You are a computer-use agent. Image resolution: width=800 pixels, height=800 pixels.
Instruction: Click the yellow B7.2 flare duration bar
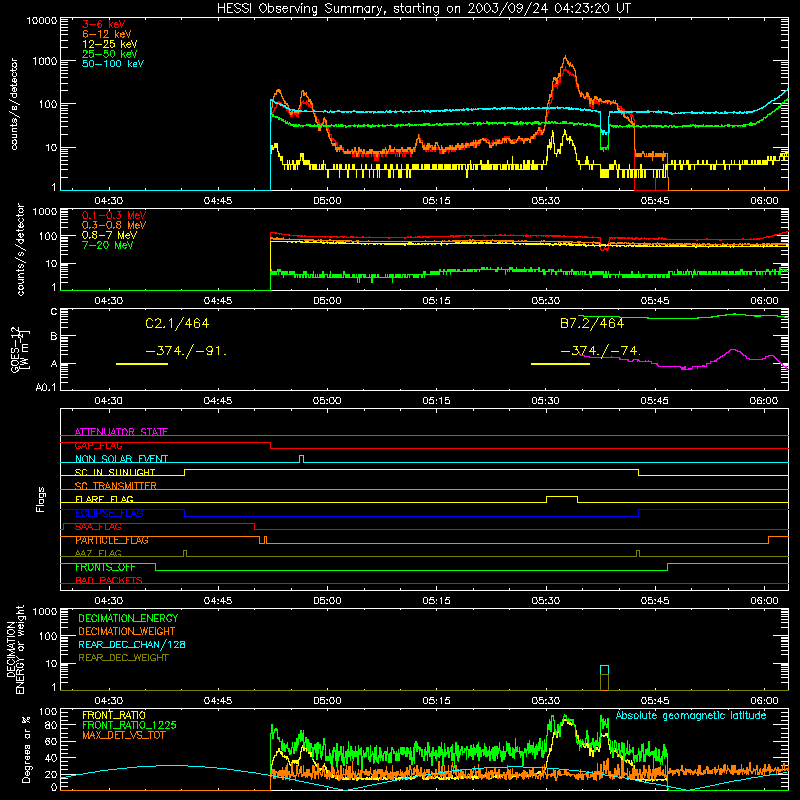tap(560, 364)
